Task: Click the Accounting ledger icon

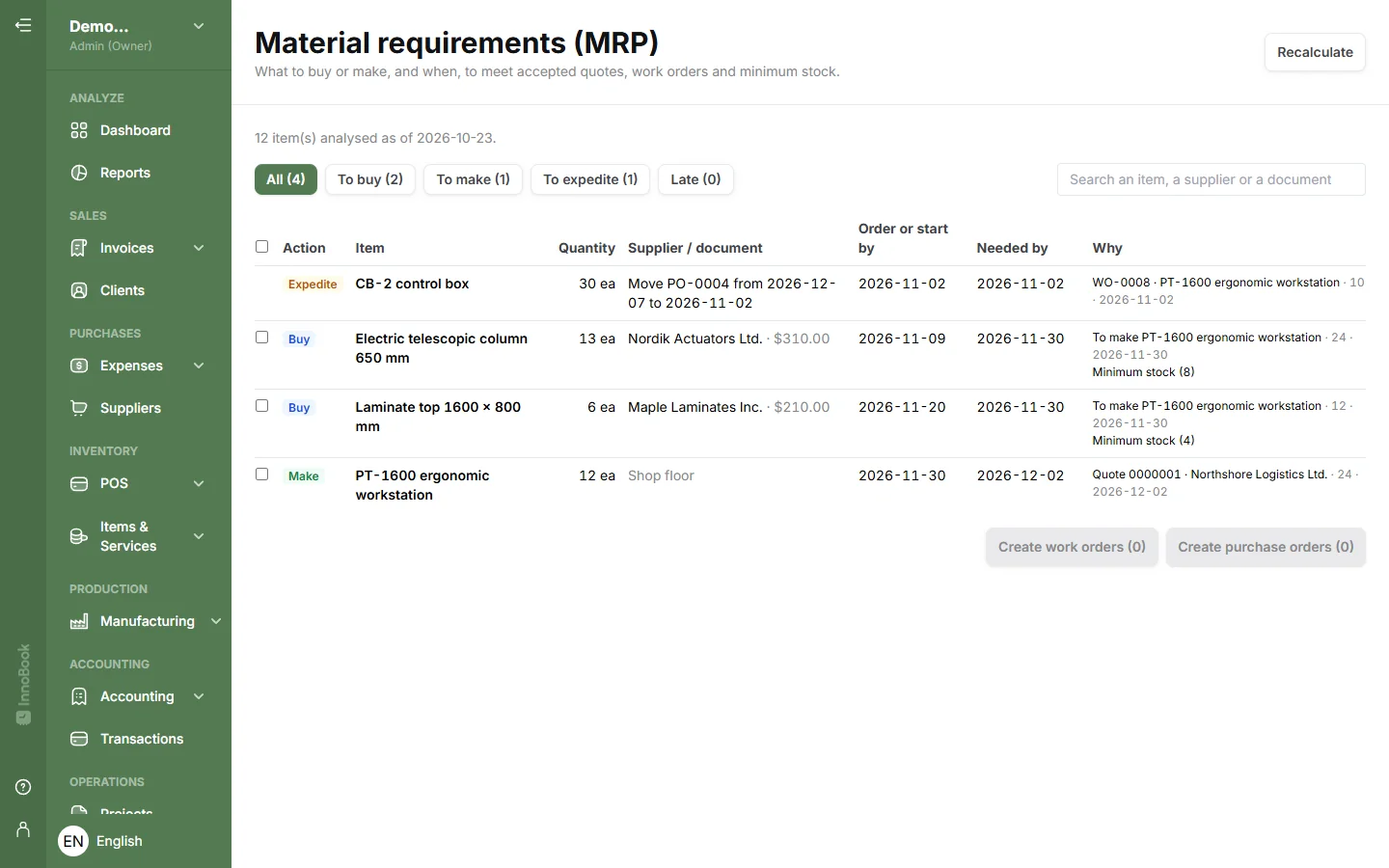Action: pos(79,696)
